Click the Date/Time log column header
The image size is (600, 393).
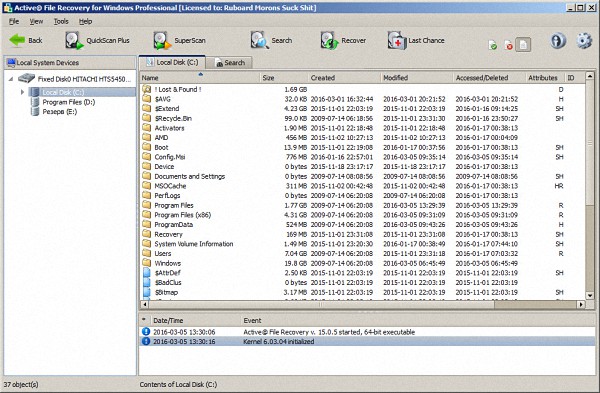click(x=195, y=320)
